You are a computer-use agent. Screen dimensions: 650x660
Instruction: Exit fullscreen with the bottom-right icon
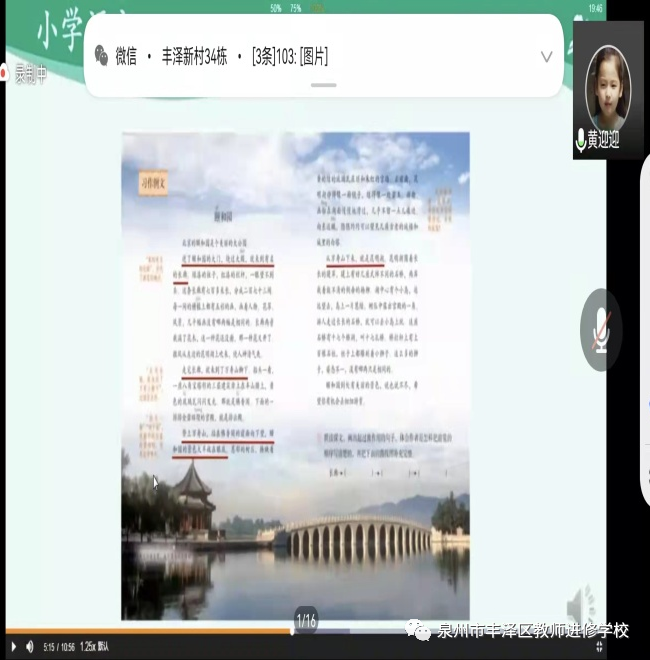click(599, 647)
